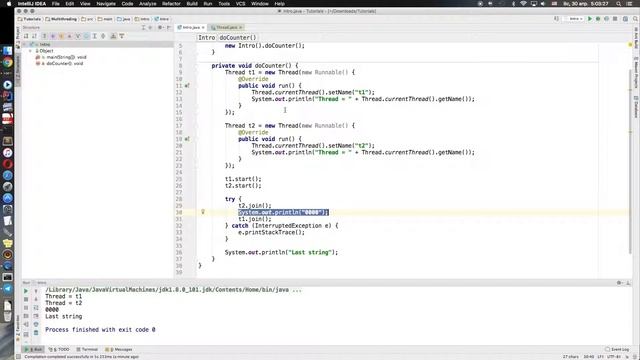Open Search Everywhere magnifier in IDE toolbar
Image resolution: width=640 pixels, height=360 pixels.
(636, 19)
